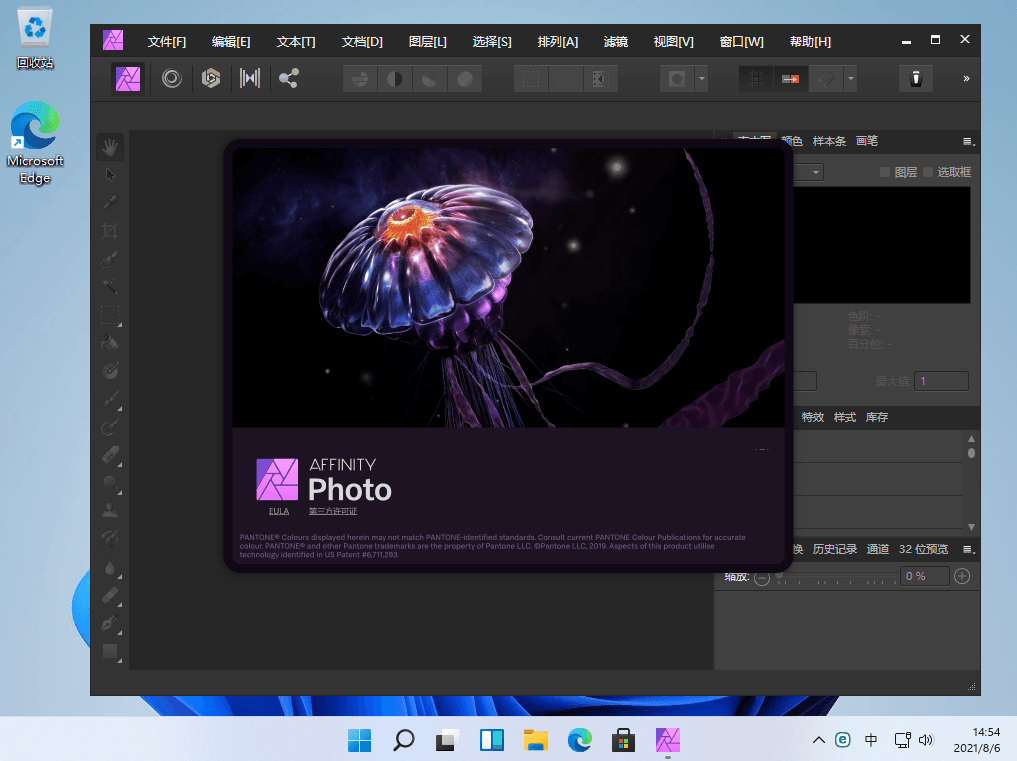Select the Paint Brush tool

click(110, 399)
